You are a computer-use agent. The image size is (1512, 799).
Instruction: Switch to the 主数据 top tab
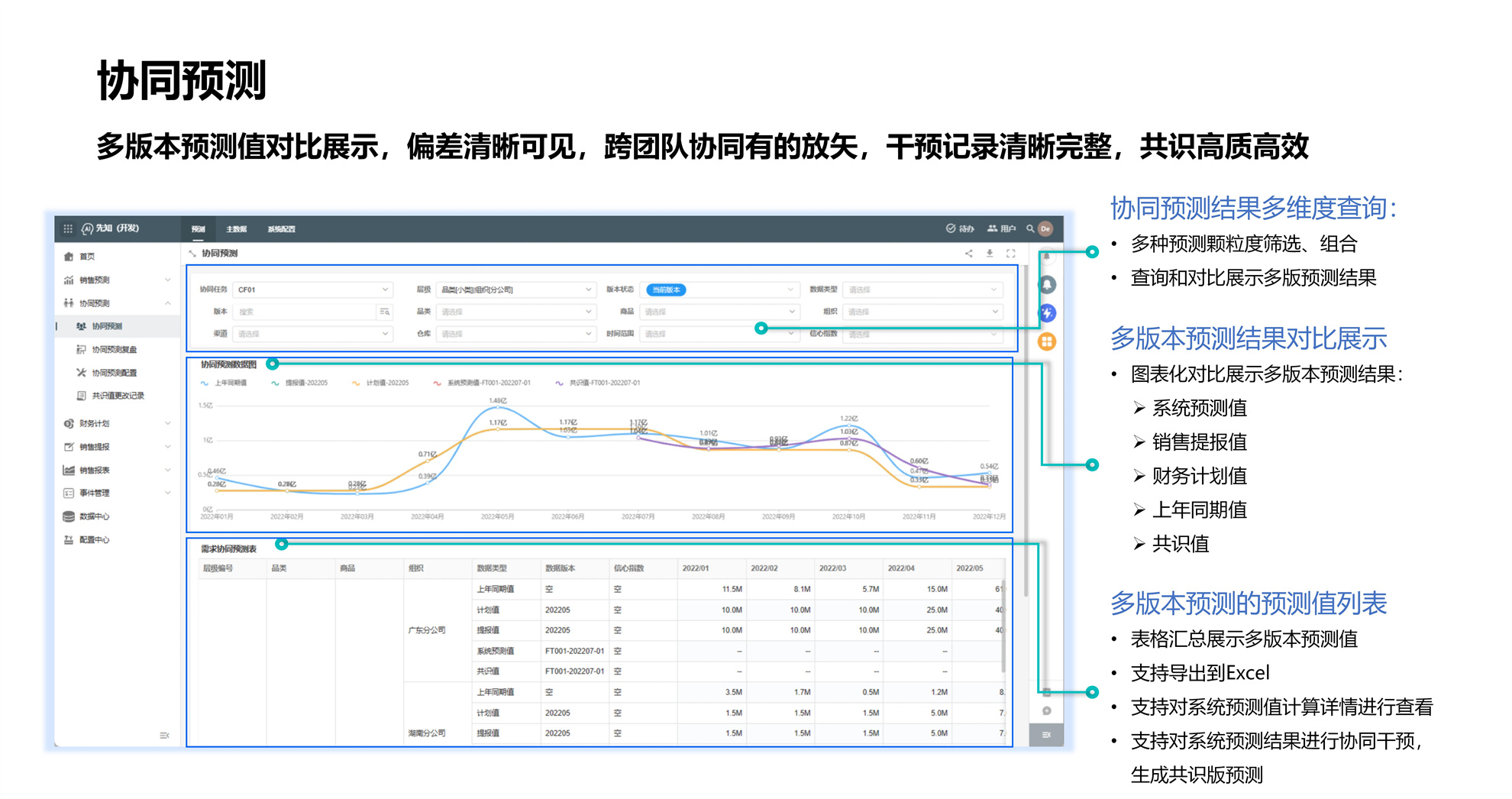[x=237, y=229]
